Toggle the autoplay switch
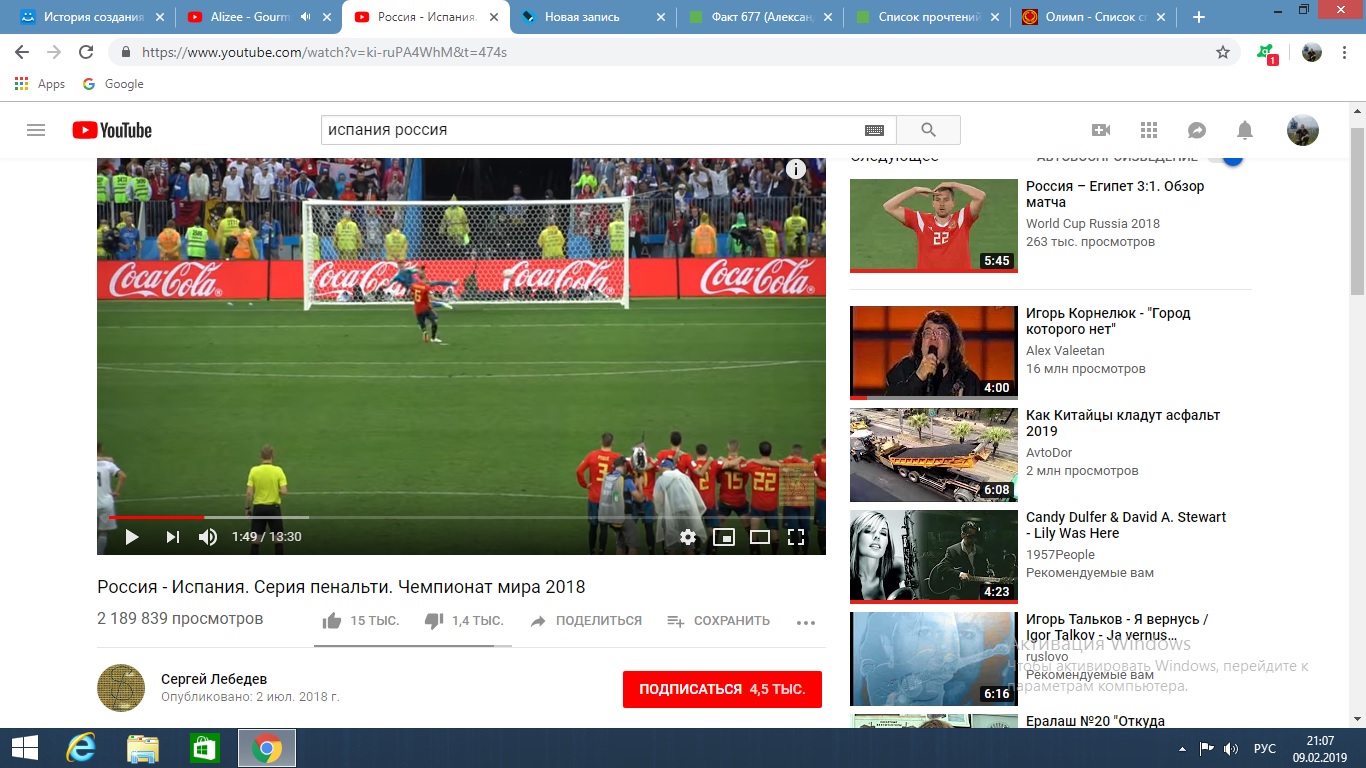This screenshot has width=1366, height=768. pyautogui.click(x=1227, y=157)
